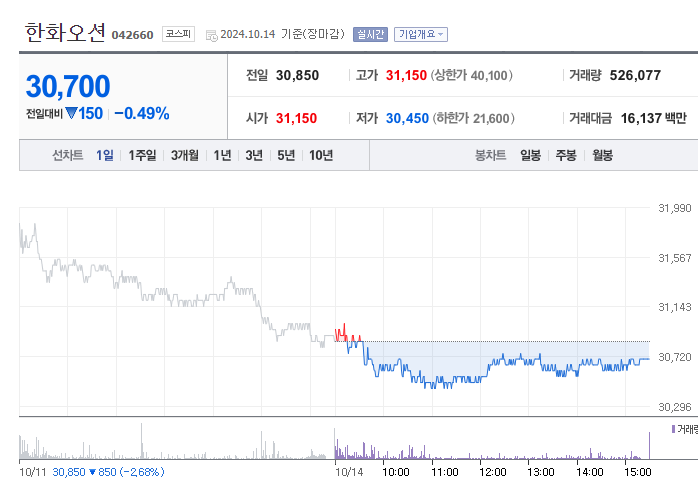Show the 3년 line chart
The width and height of the screenshot is (698, 491).
tap(254, 155)
